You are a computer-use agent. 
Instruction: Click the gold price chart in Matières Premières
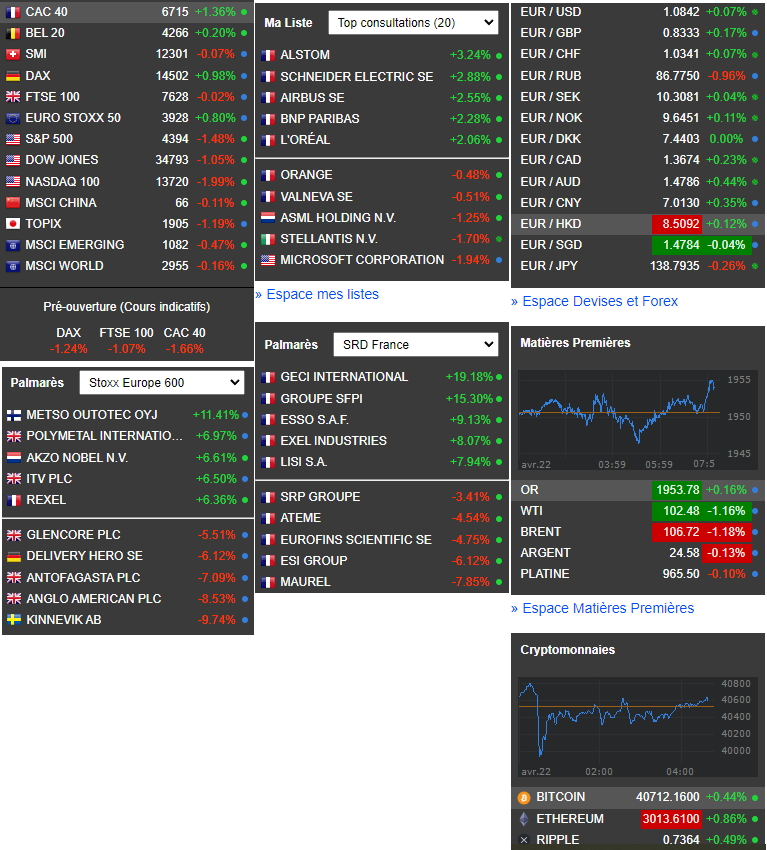pyautogui.click(x=637, y=420)
